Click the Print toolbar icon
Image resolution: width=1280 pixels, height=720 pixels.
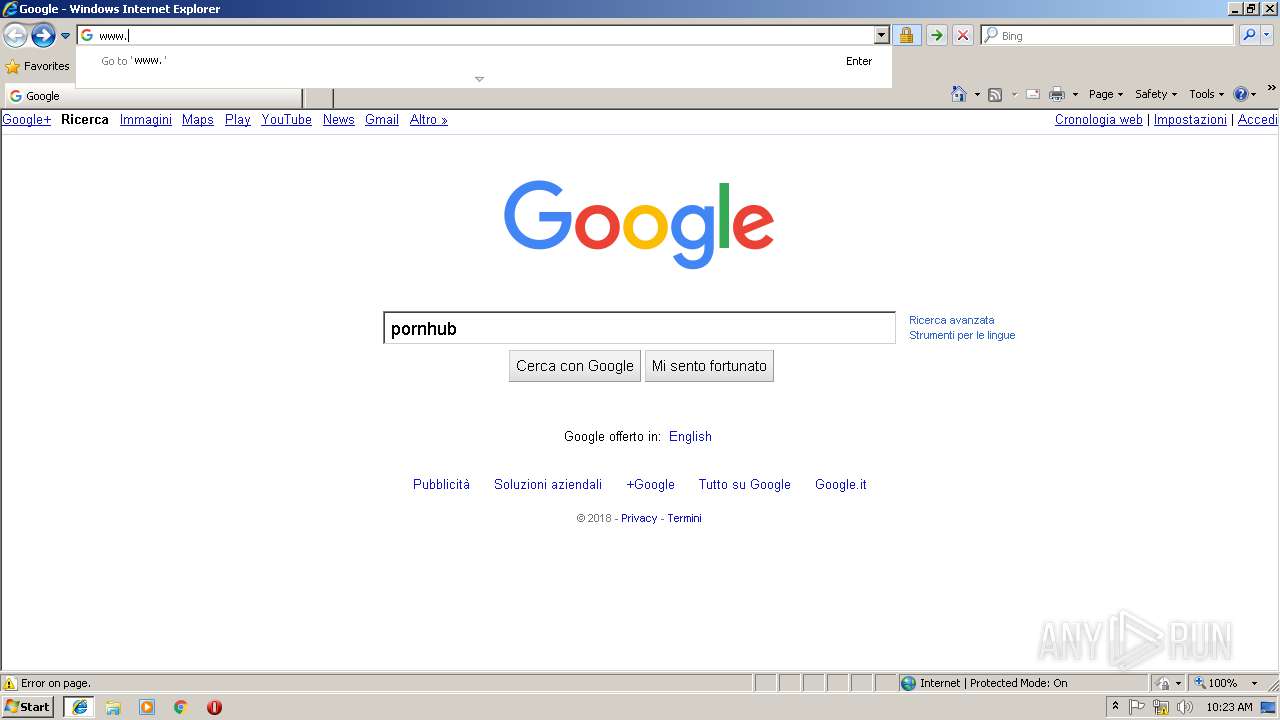[x=1057, y=94]
